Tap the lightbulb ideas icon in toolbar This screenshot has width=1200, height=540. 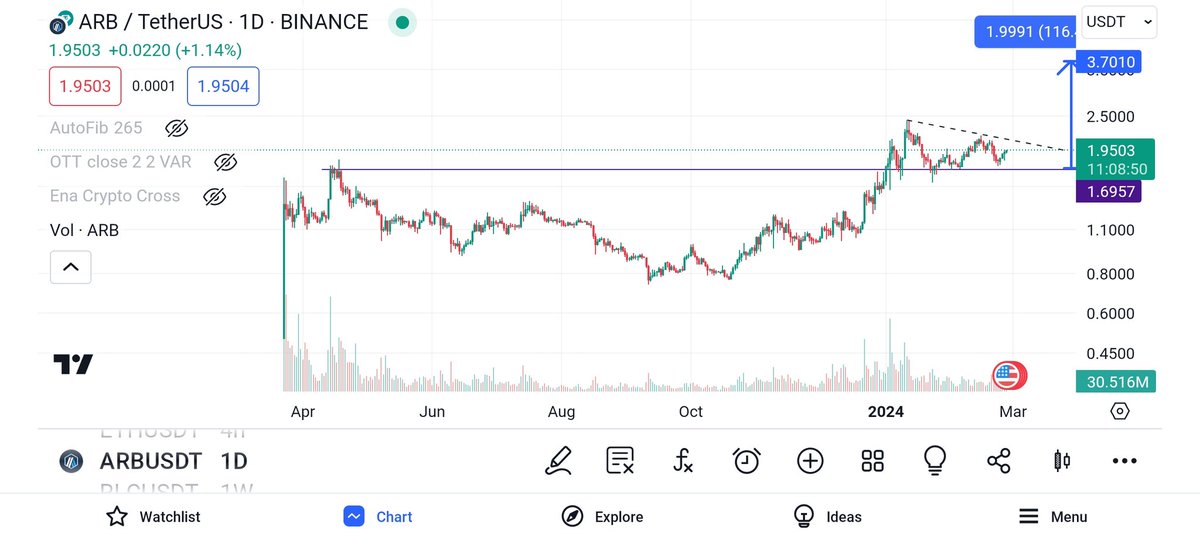(x=935, y=460)
